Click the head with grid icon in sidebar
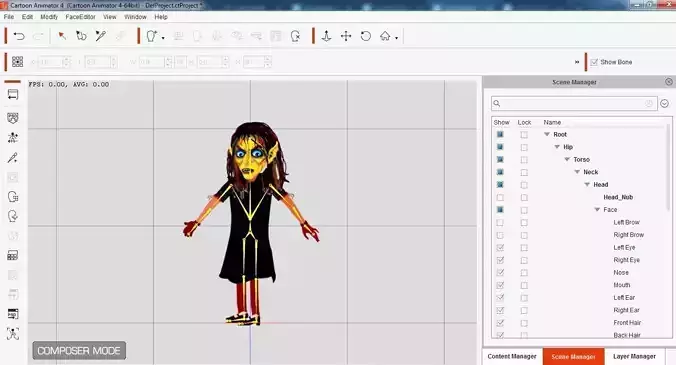Viewport: 676px width, 365px height. click(x=13, y=197)
